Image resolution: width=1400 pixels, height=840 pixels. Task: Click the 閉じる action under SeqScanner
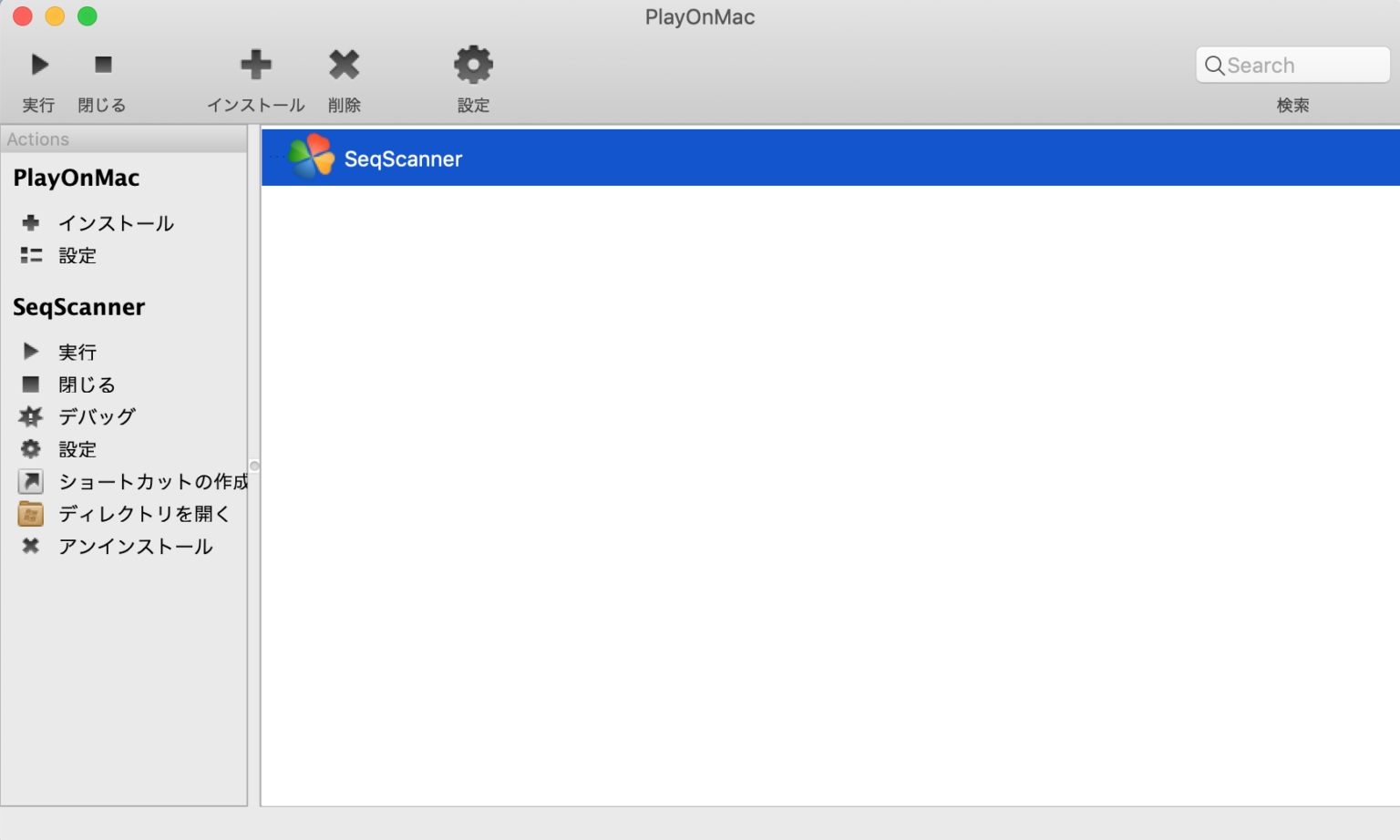(86, 384)
